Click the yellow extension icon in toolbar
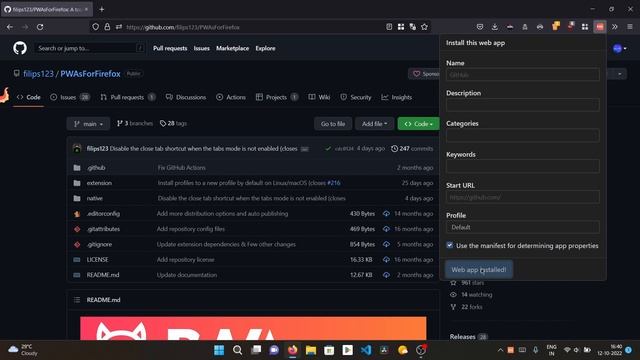 point(556,27)
